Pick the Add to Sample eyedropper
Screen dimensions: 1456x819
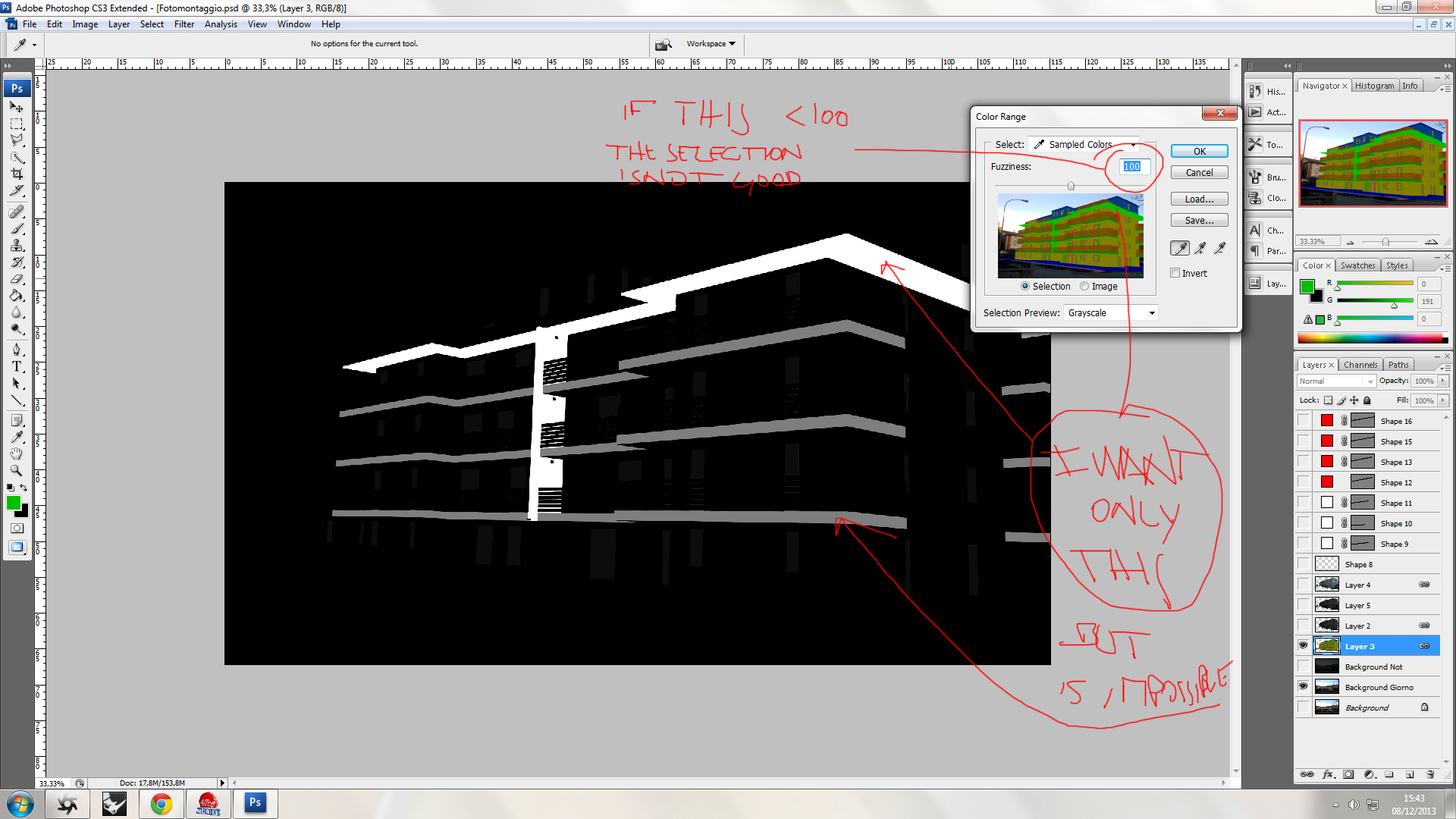point(1200,248)
